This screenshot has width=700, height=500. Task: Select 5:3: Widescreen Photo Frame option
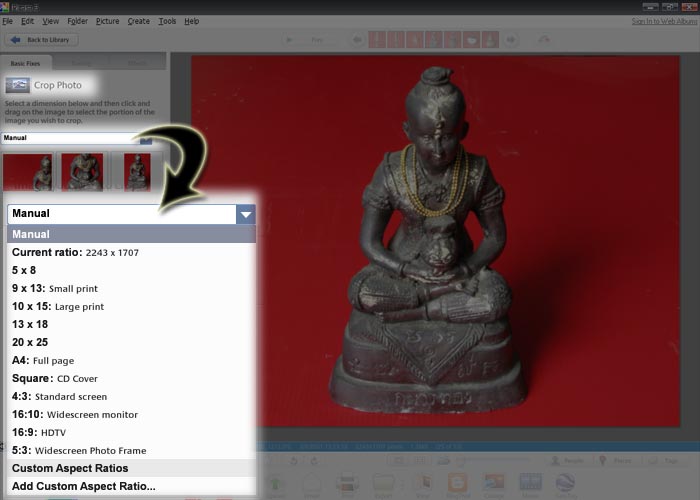pyautogui.click(x=131, y=450)
